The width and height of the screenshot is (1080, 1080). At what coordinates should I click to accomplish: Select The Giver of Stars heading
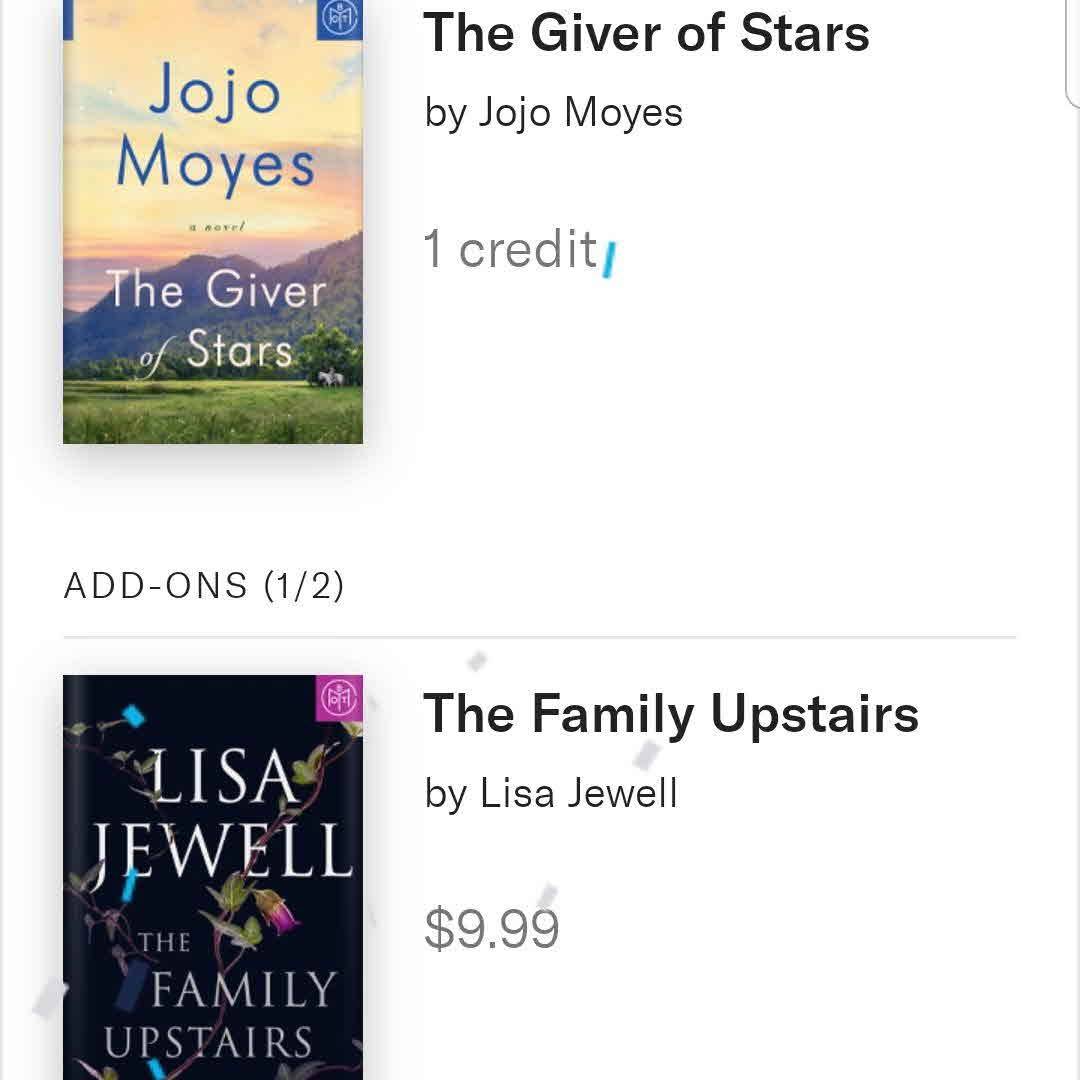pyautogui.click(x=646, y=32)
